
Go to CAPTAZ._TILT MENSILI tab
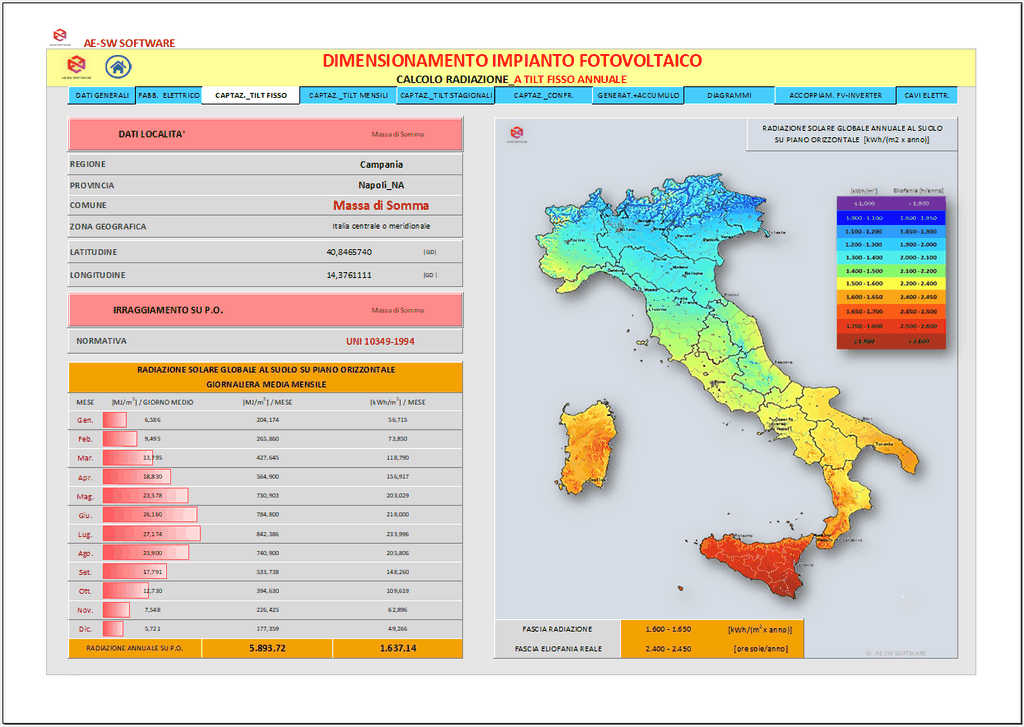pos(348,96)
